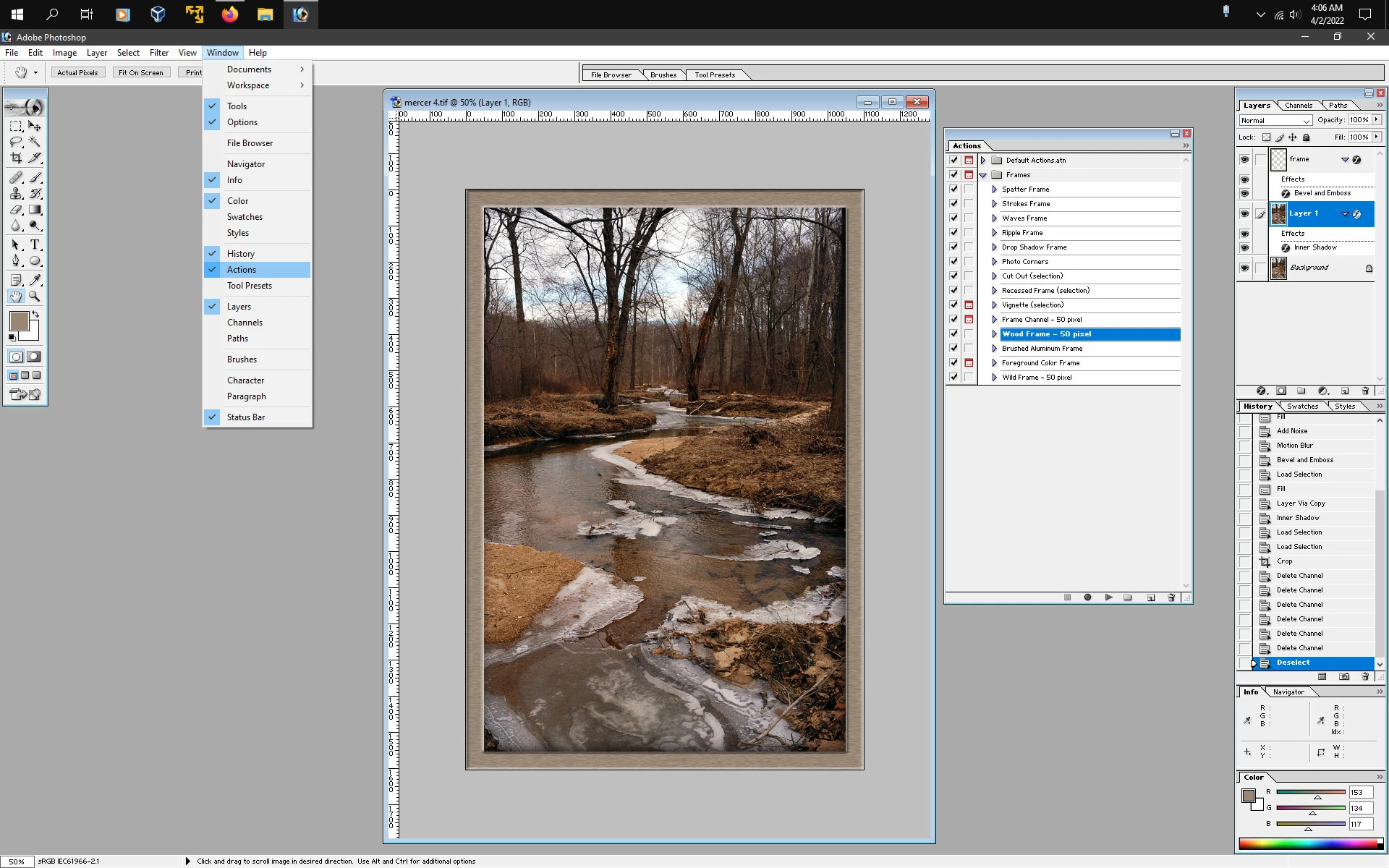
Task: Toggle visibility of Background layer
Action: pyautogui.click(x=1244, y=268)
